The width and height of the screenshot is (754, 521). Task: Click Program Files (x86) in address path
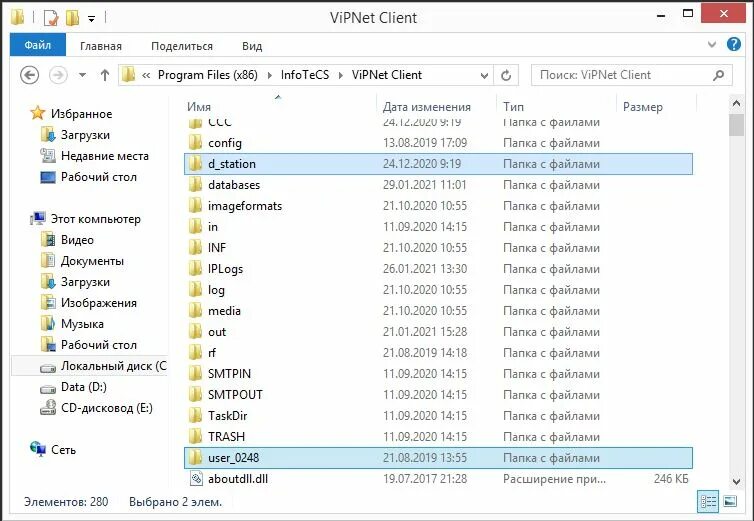pos(208,75)
